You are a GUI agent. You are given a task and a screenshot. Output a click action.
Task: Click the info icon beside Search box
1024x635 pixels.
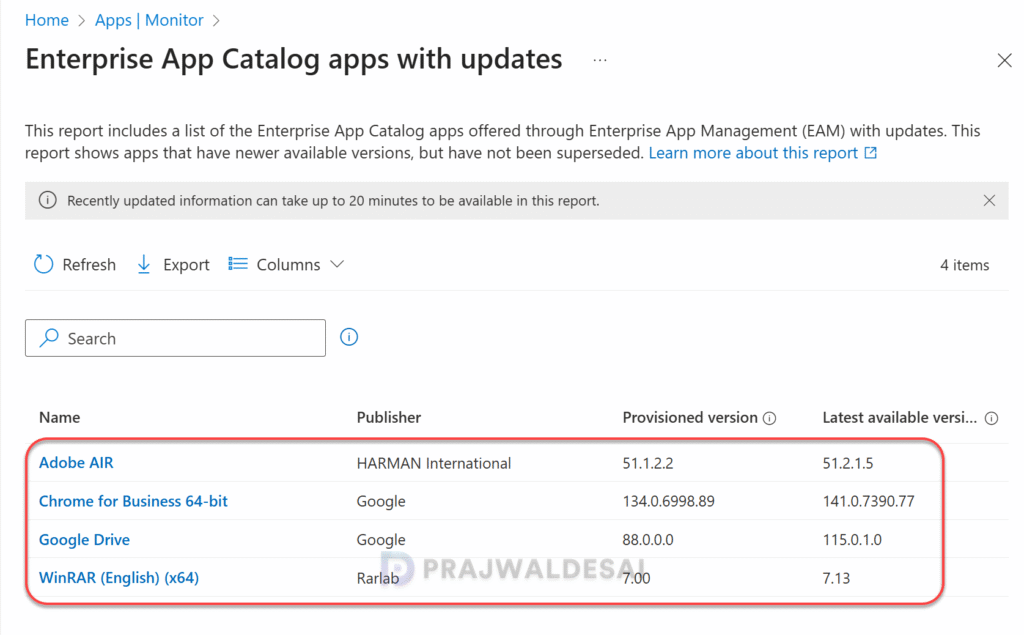349,337
